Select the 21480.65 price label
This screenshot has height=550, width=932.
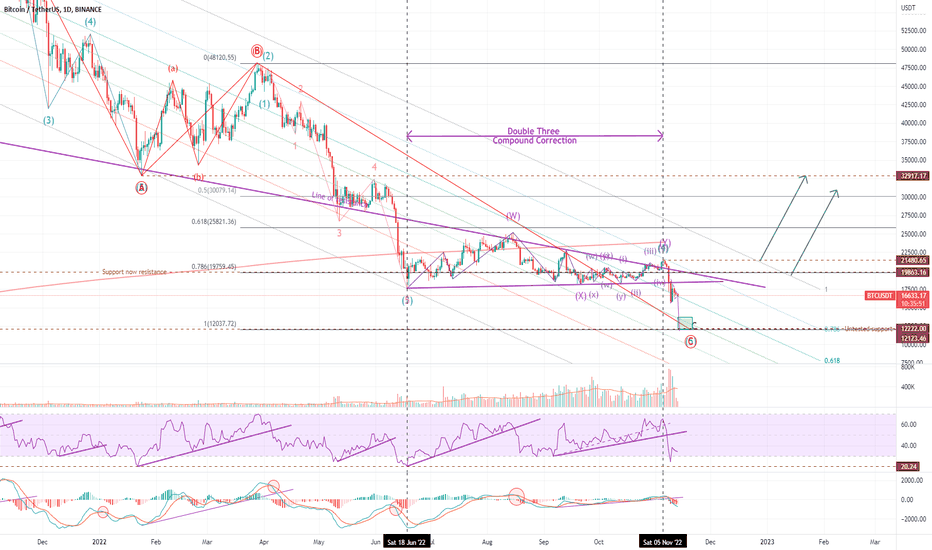[913, 260]
